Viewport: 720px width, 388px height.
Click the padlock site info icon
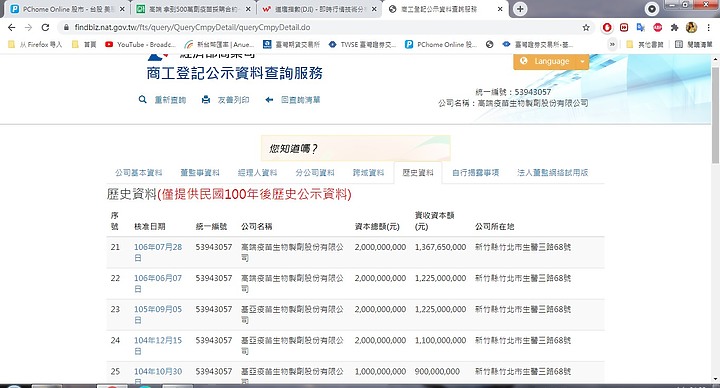(x=66, y=28)
